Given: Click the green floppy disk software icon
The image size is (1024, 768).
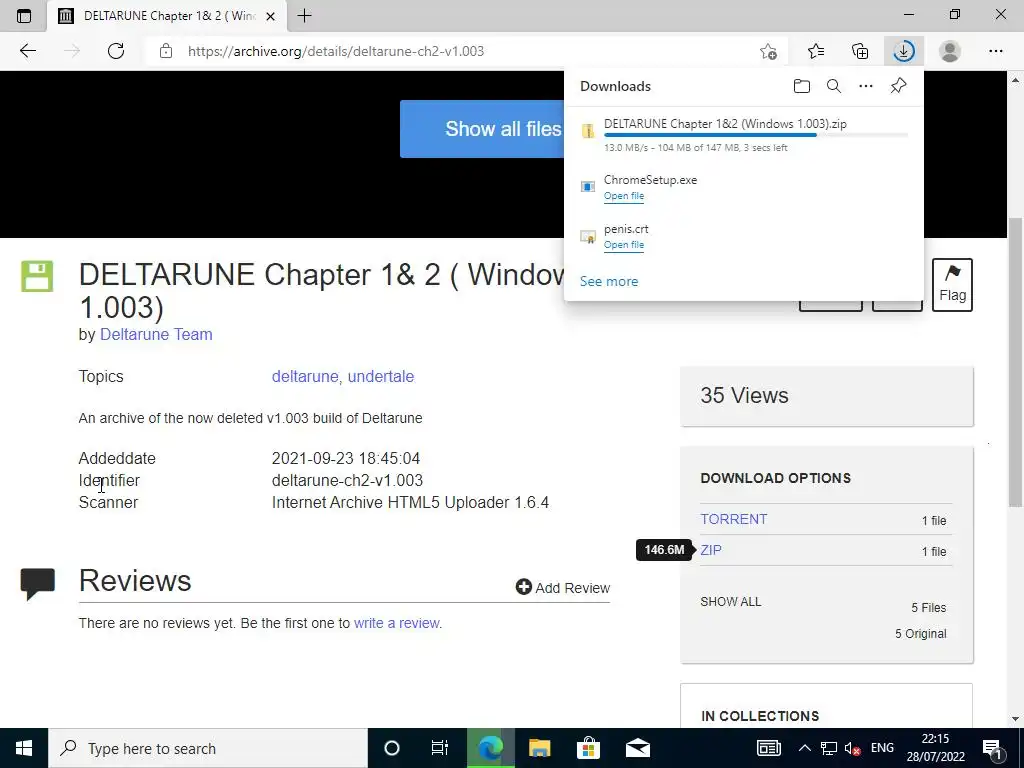Looking at the screenshot, I should pos(37,276).
